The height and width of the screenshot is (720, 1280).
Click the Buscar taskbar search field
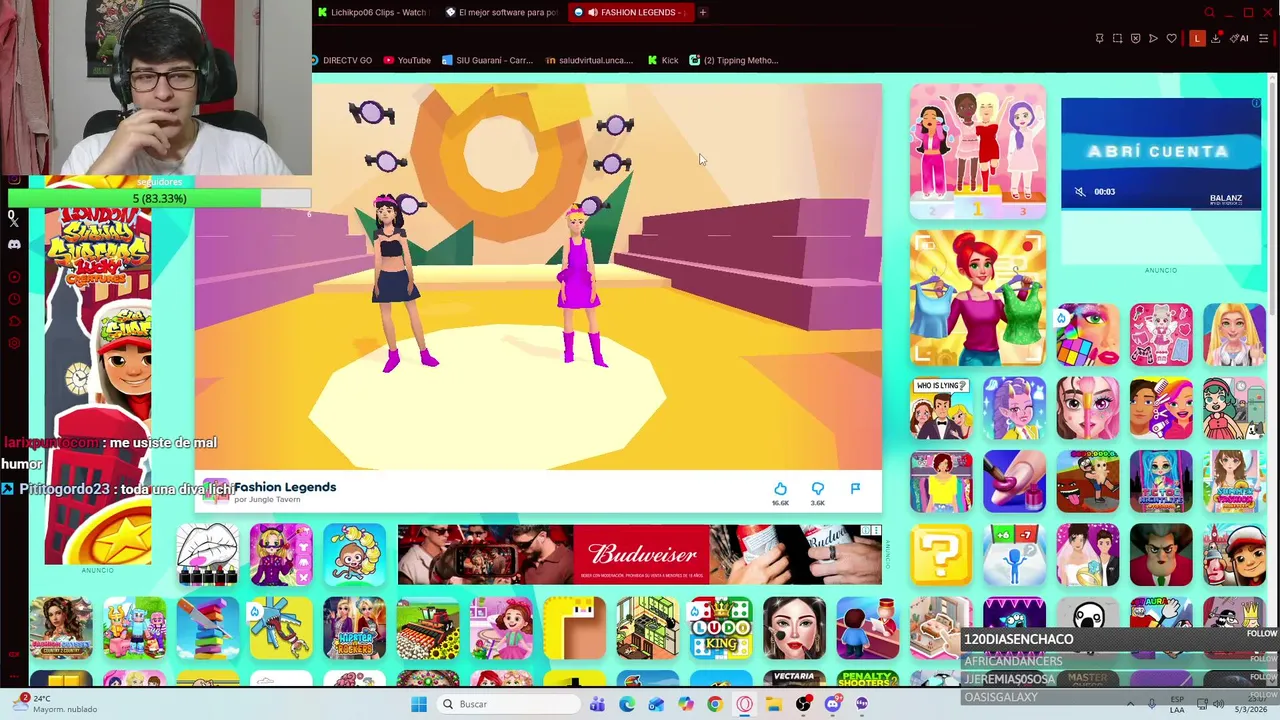pos(509,704)
